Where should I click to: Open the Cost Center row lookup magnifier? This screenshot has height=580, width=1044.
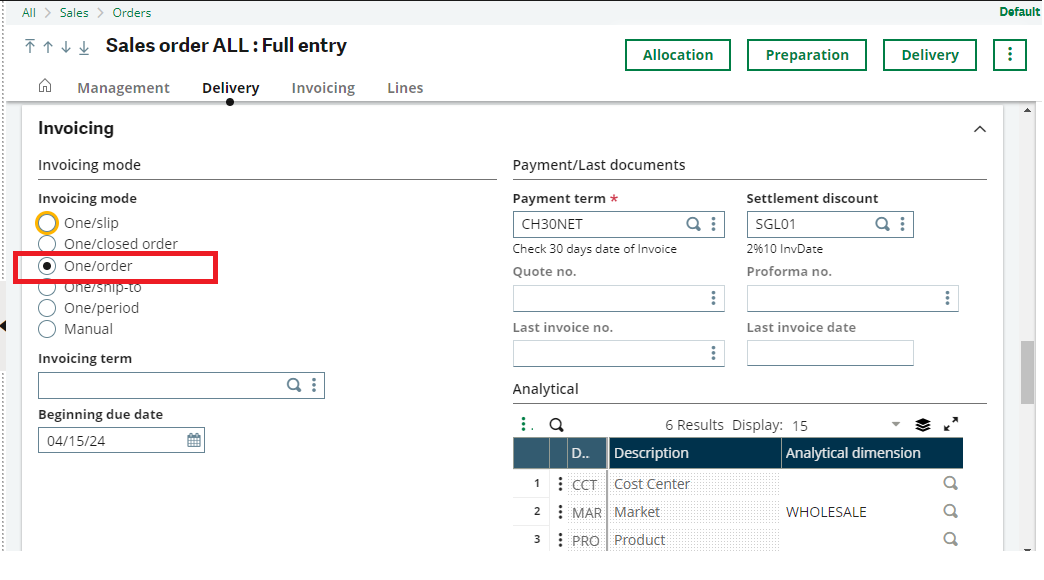coord(950,483)
